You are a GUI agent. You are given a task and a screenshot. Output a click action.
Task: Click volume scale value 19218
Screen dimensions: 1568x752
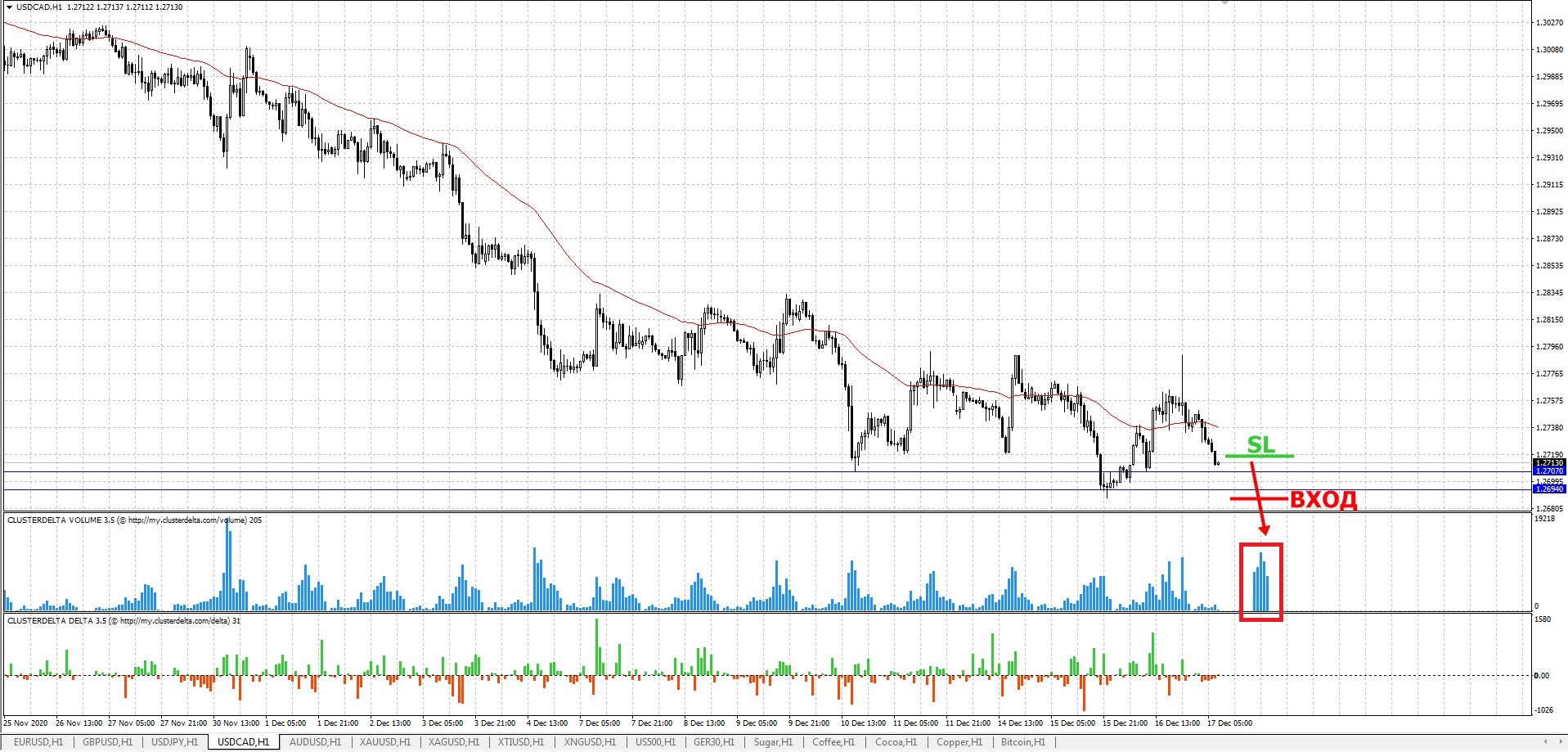click(1545, 519)
